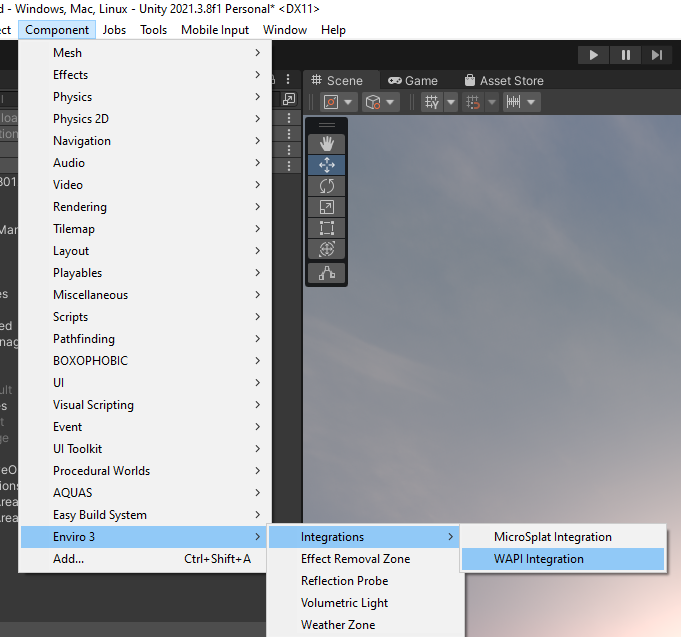The height and width of the screenshot is (637, 681).
Task: Open the Jobs menu
Action: tap(114, 30)
